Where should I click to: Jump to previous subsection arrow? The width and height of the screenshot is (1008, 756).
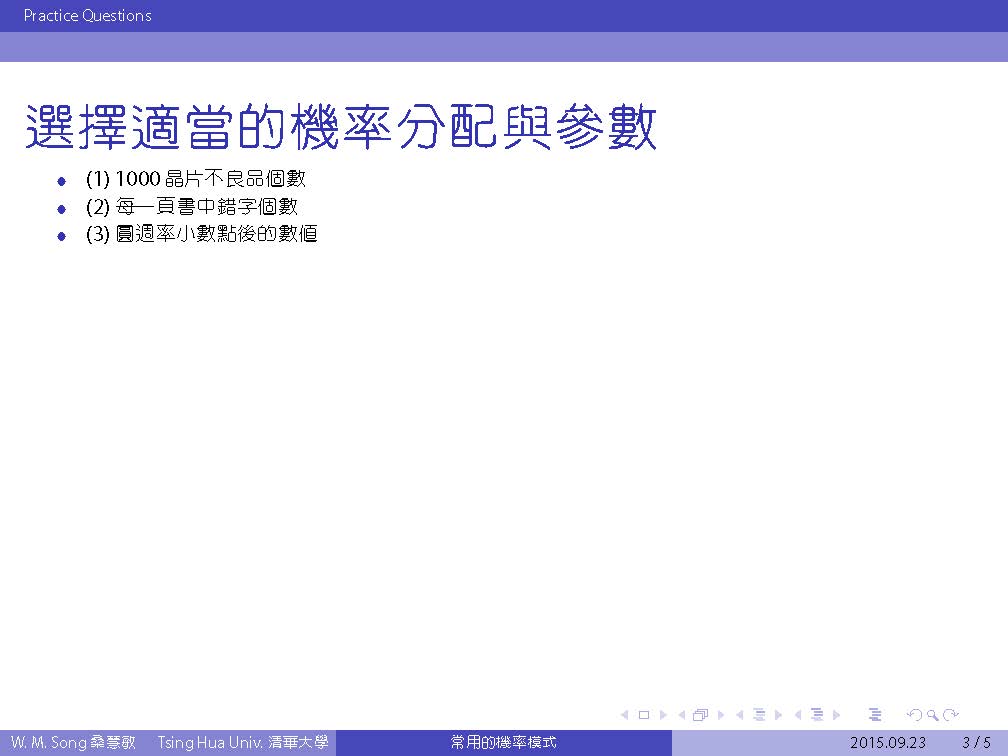point(741,715)
